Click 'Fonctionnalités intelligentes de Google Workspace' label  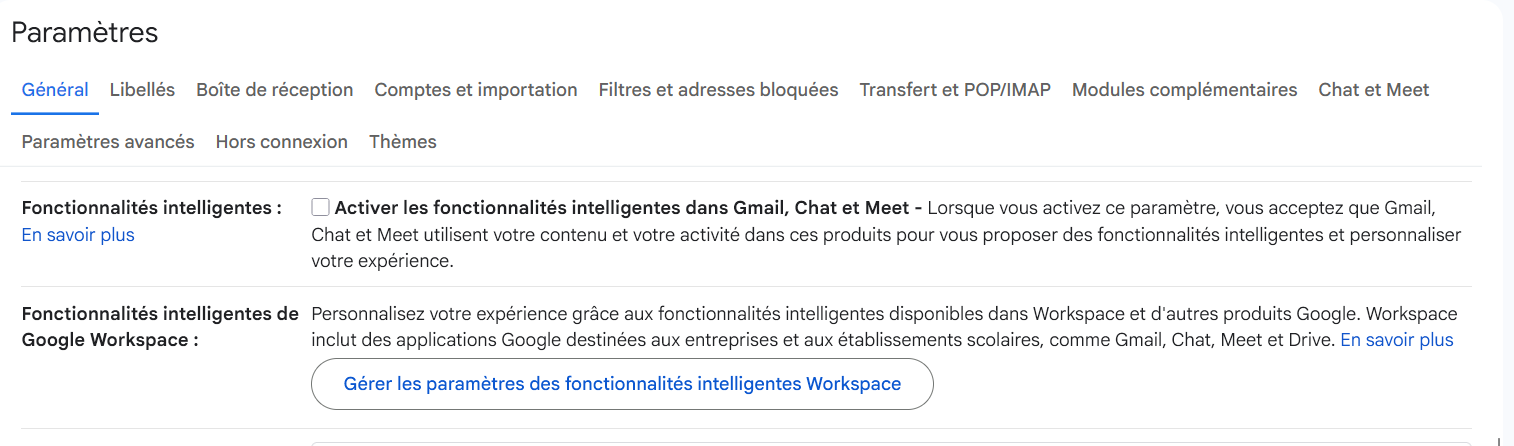(x=159, y=327)
